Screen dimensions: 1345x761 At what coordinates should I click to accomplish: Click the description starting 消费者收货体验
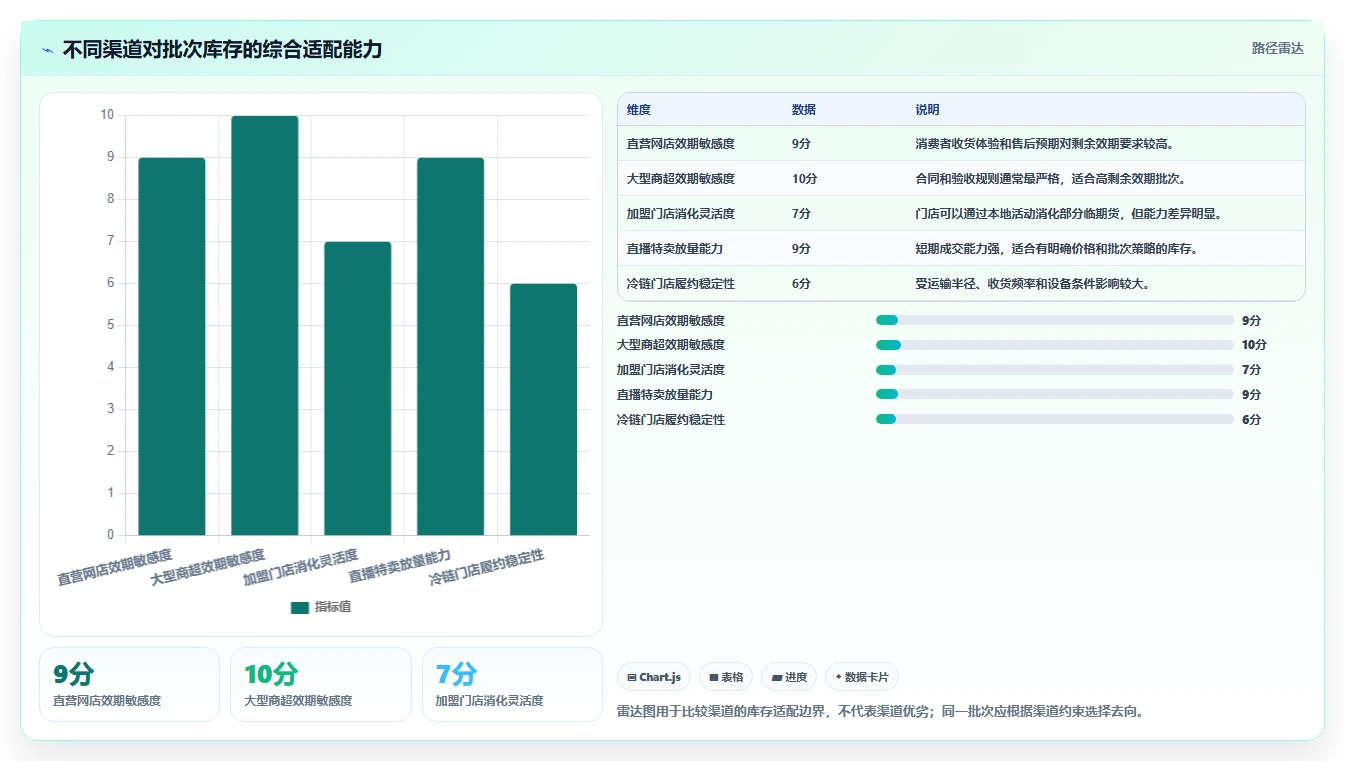pos(1044,143)
